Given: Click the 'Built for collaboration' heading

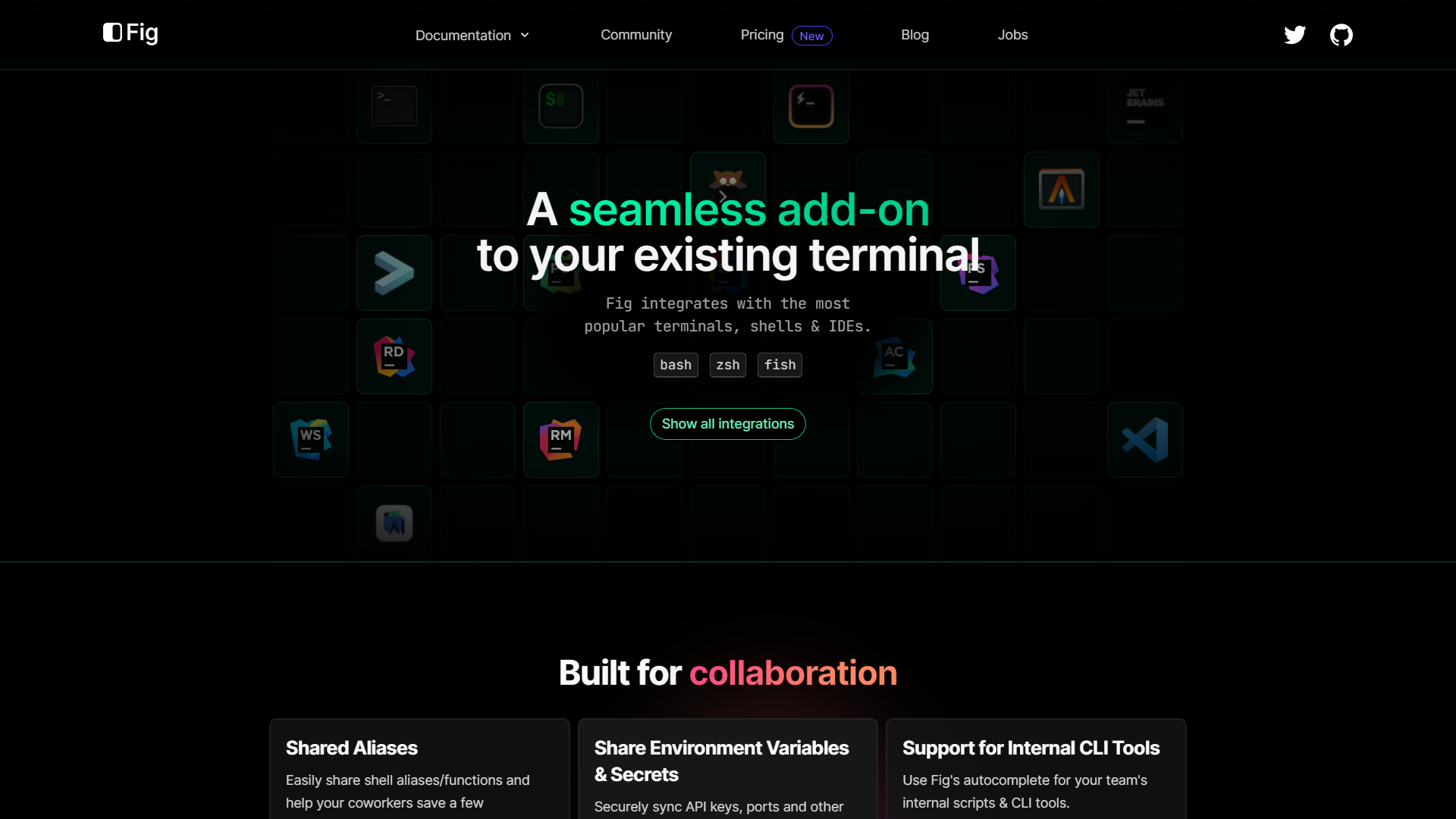Looking at the screenshot, I should click(728, 673).
